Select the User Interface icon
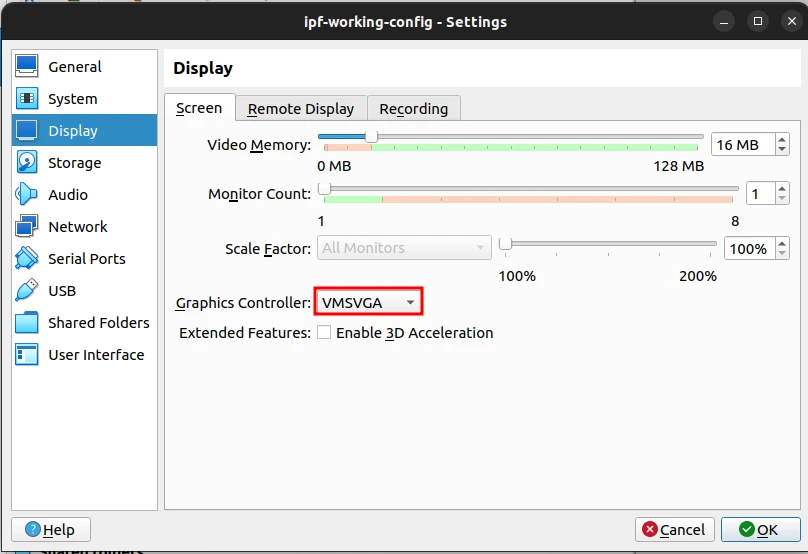This screenshot has width=808, height=554. 27,355
